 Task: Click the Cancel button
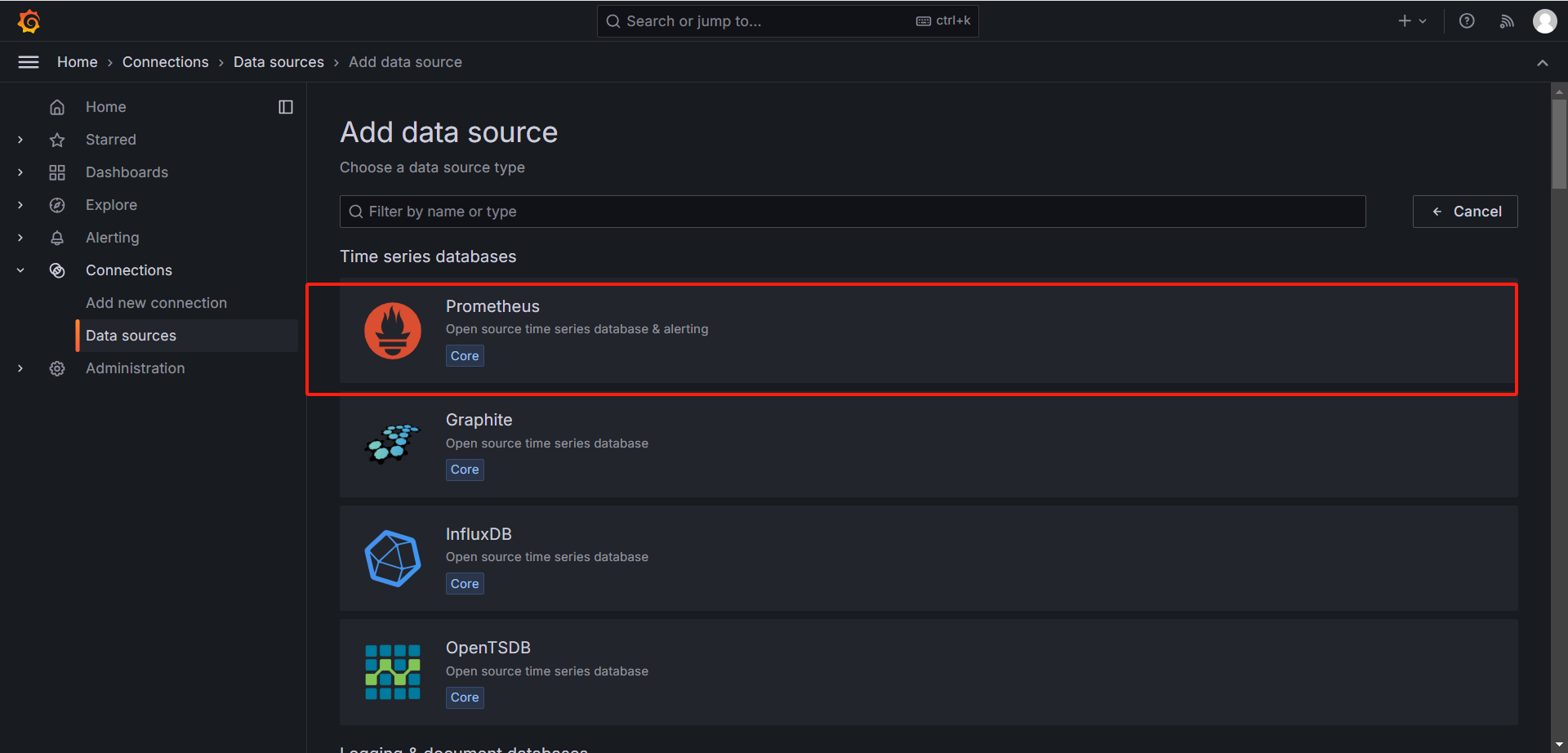click(1465, 212)
